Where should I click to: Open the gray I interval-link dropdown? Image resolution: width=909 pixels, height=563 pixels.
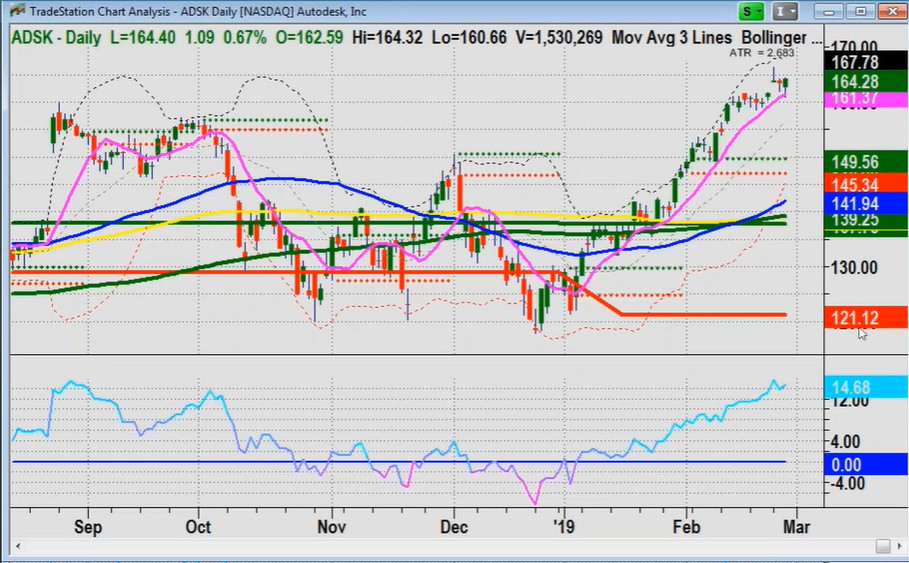pos(786,11)
